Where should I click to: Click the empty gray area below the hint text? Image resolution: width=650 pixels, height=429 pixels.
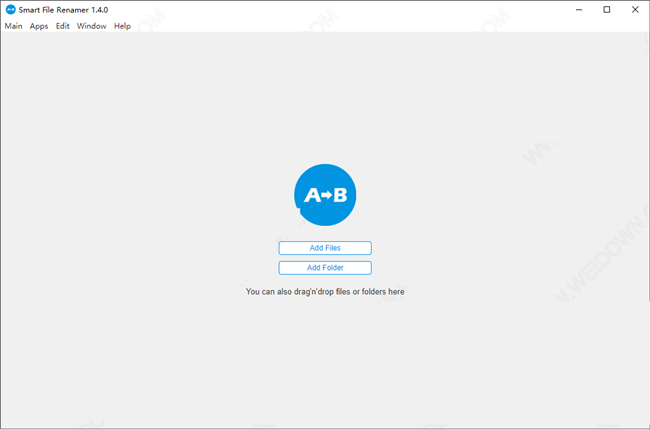pos(325,360)
